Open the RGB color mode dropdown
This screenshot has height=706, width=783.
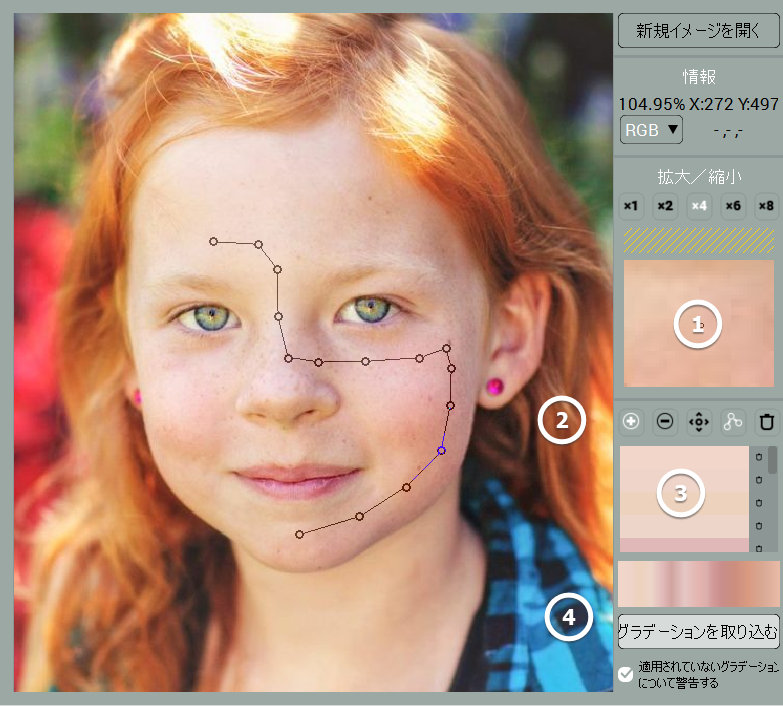pyautogui.click(x=651, y=130)
